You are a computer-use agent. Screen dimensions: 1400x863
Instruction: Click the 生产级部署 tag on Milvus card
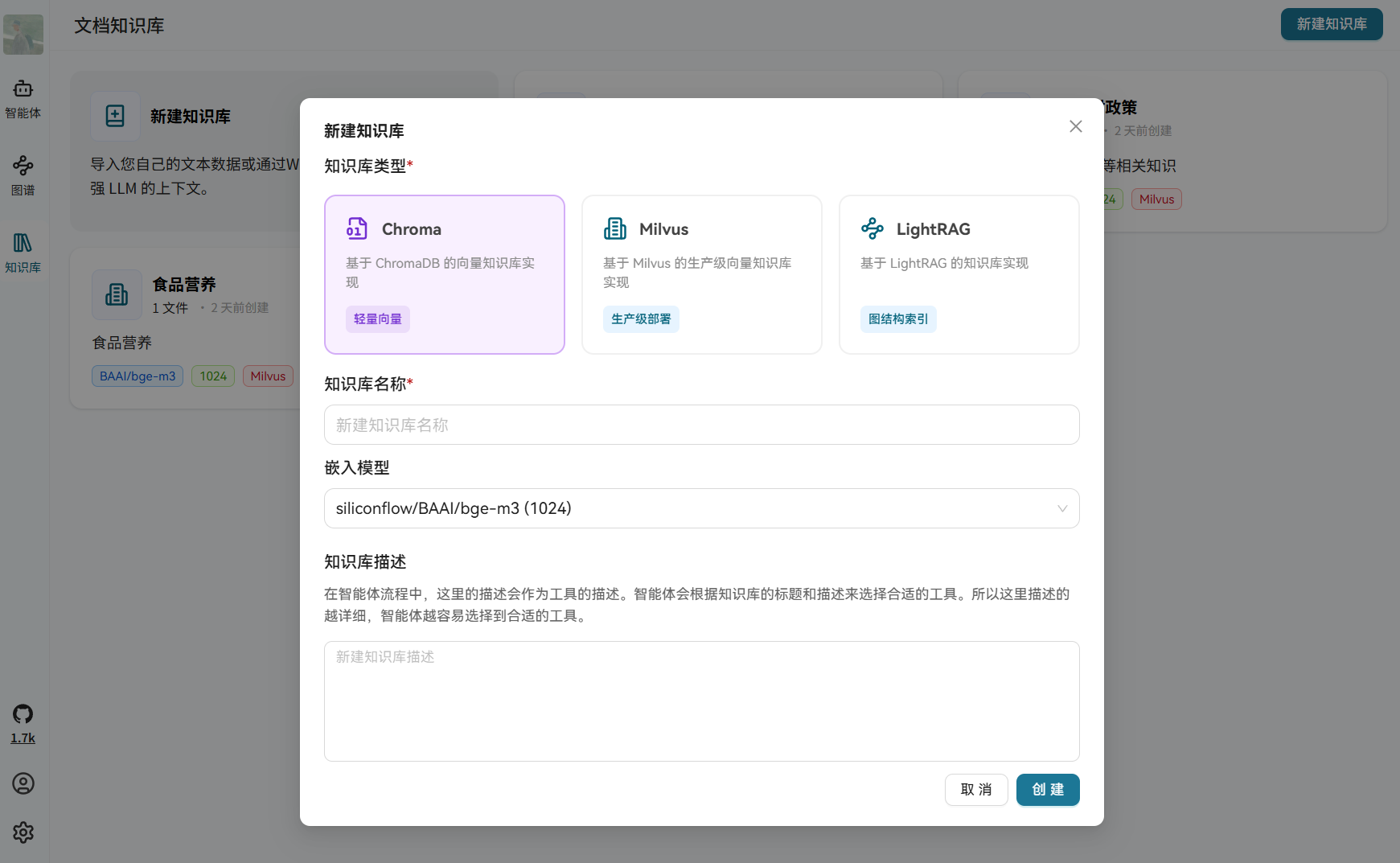641,319
